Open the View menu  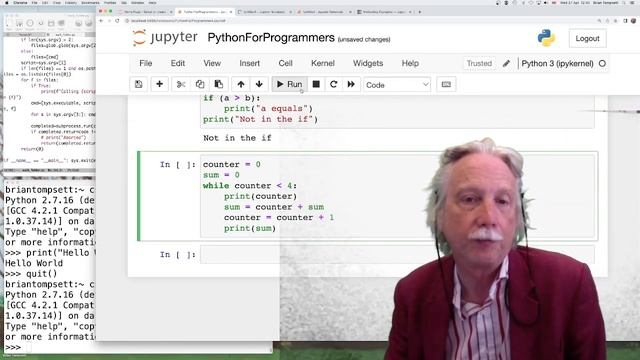(x=212, y=63)
